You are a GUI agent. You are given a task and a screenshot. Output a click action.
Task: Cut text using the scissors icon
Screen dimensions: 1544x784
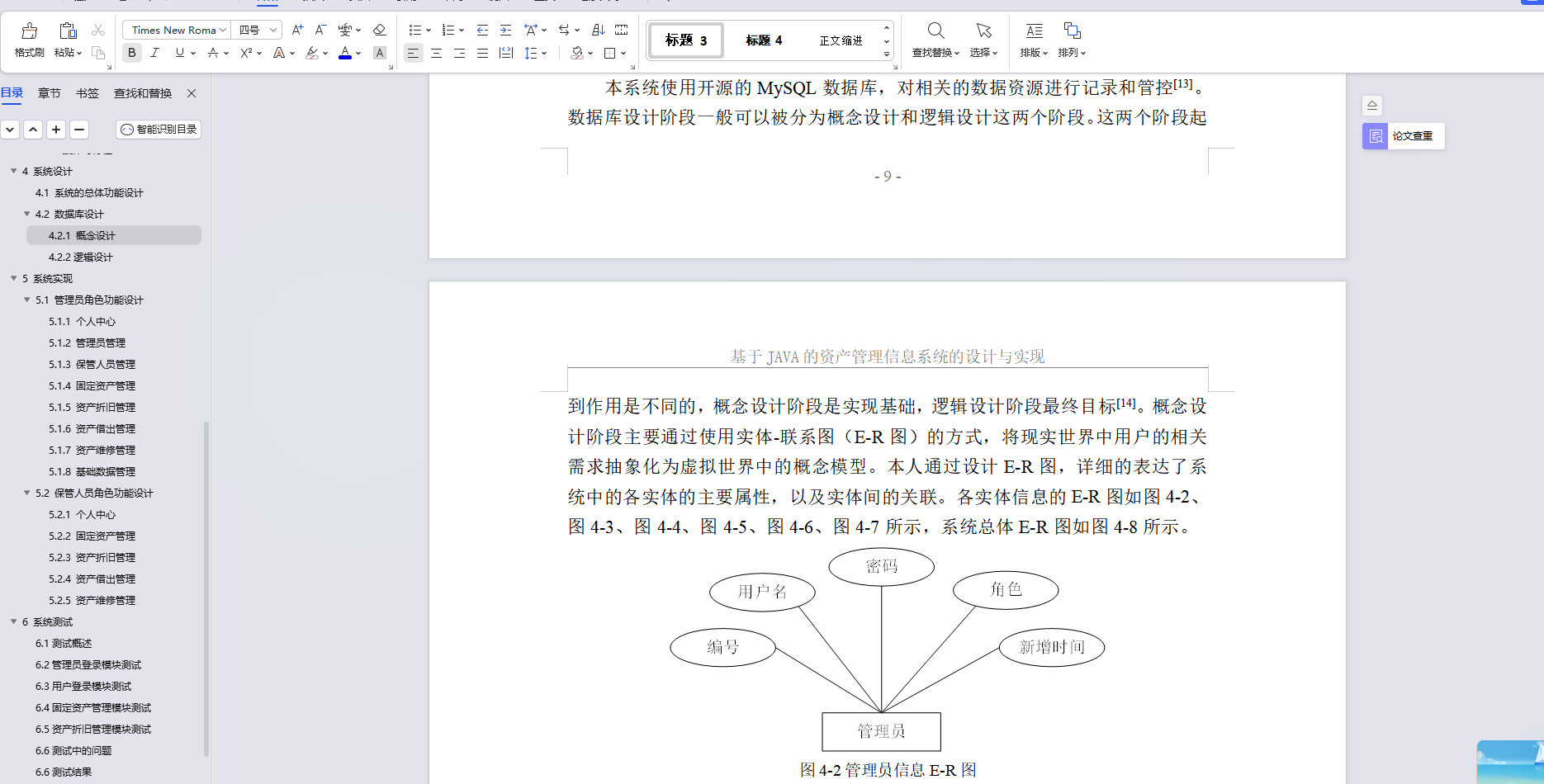(97, 29)
